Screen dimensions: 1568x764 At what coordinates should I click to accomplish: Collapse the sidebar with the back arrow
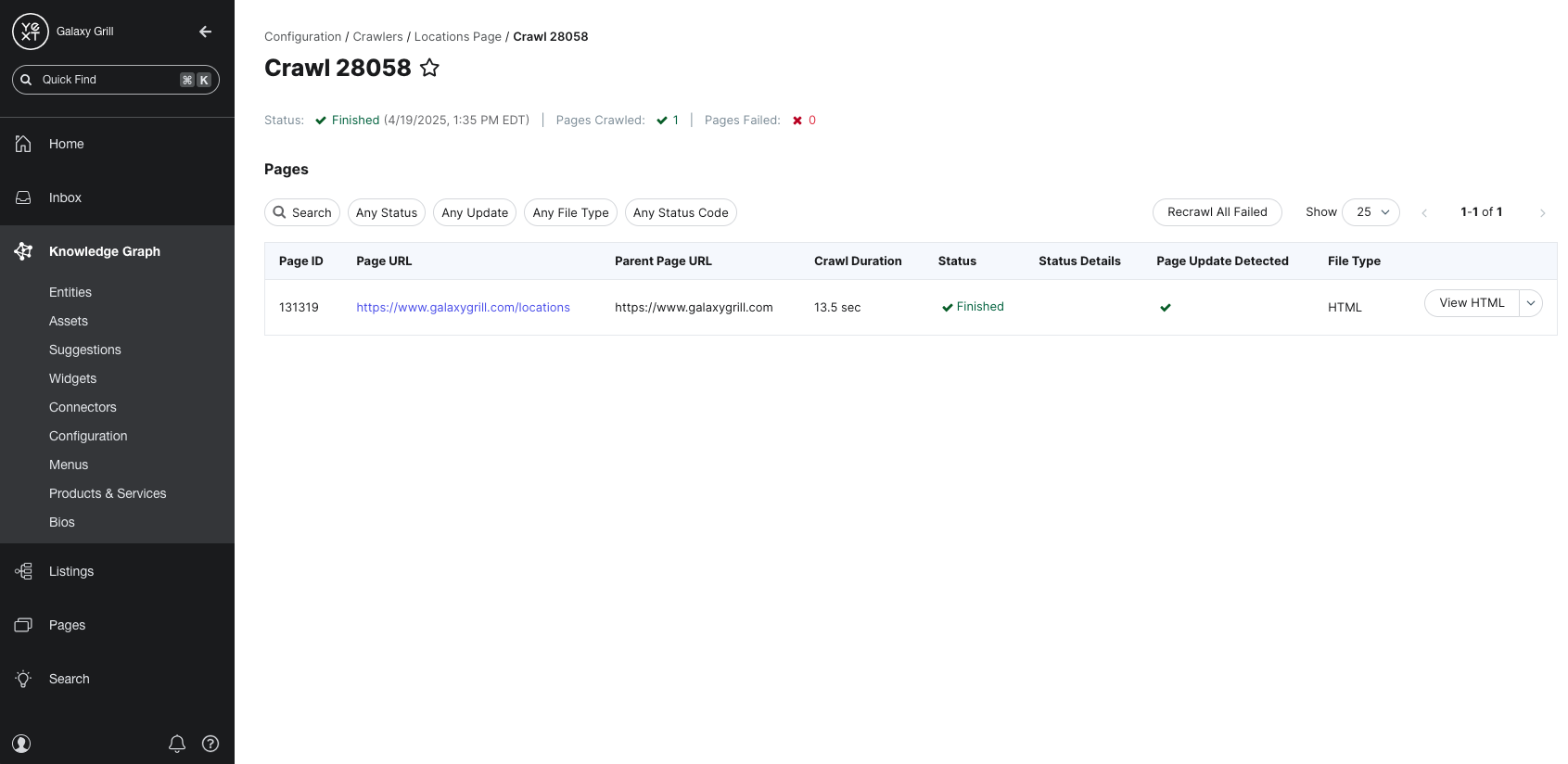click(x=206, y=32)
